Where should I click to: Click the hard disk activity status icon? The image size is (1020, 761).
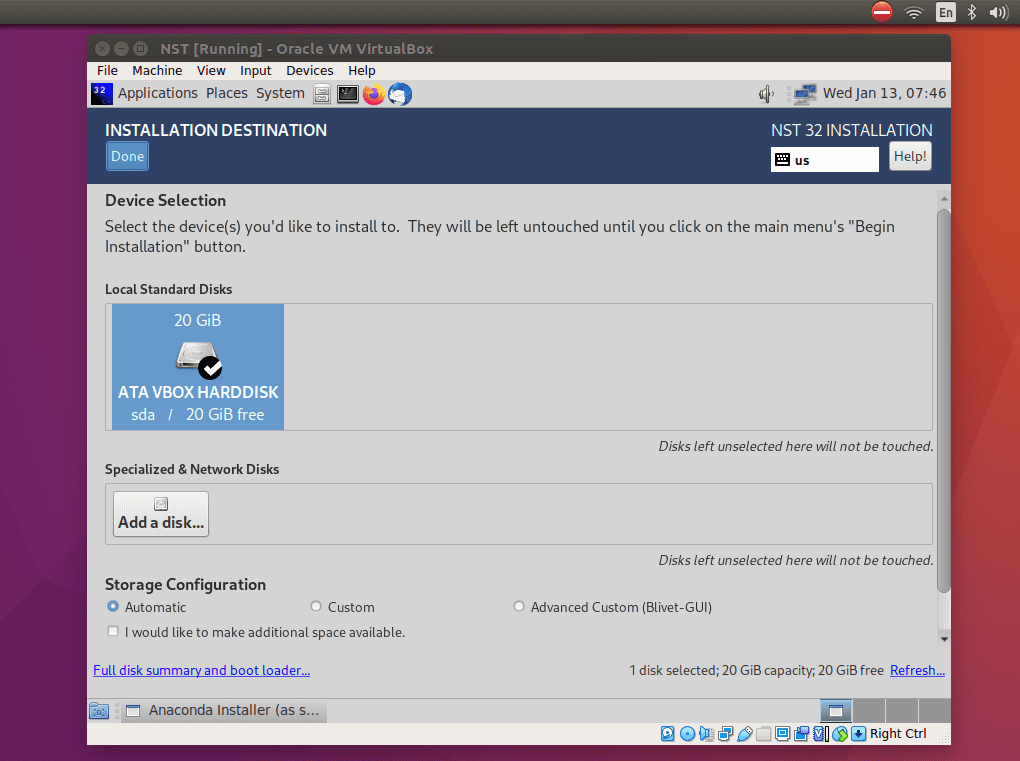(x=666, y=733)
